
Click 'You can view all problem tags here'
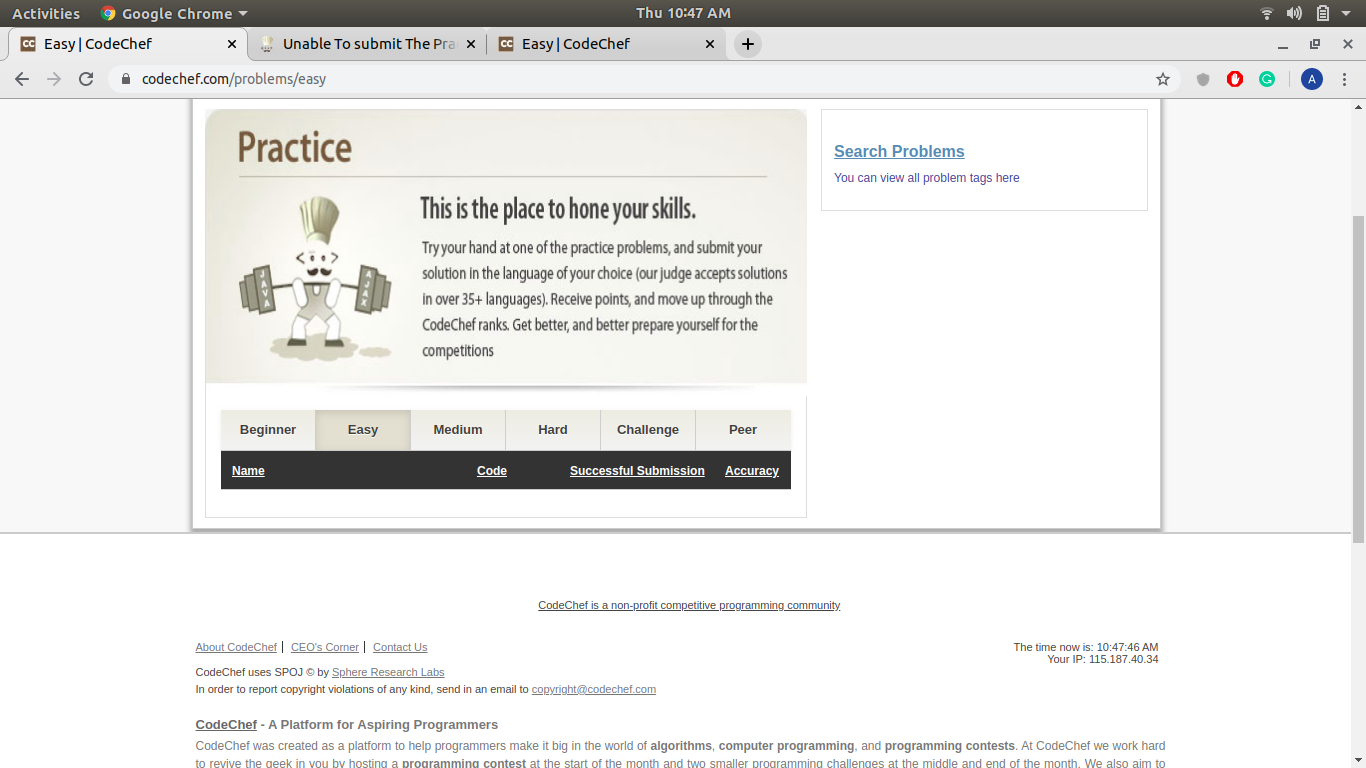927,178
